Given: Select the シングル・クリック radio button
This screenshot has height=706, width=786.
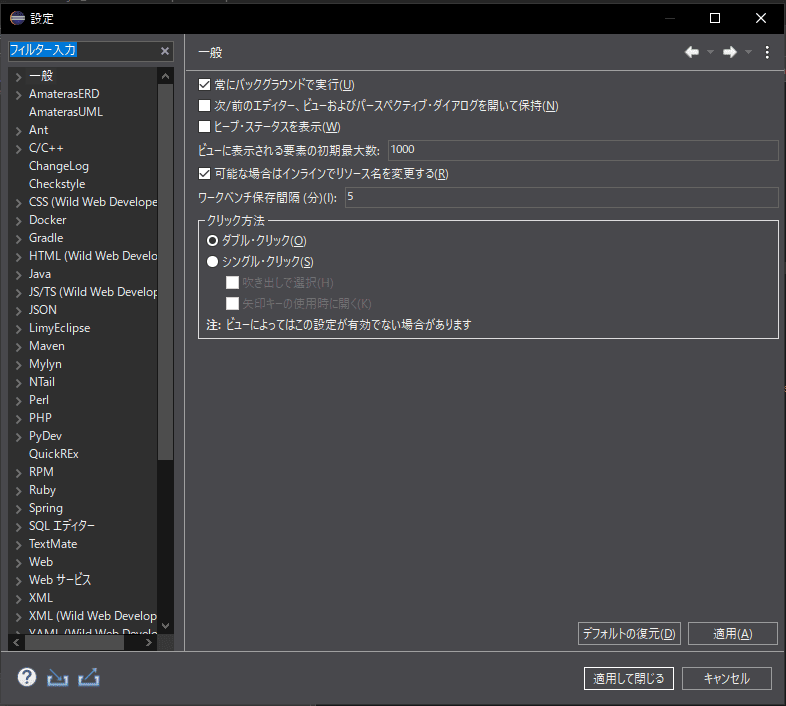Looking at the screenshot, I should (x=212, y=262).
